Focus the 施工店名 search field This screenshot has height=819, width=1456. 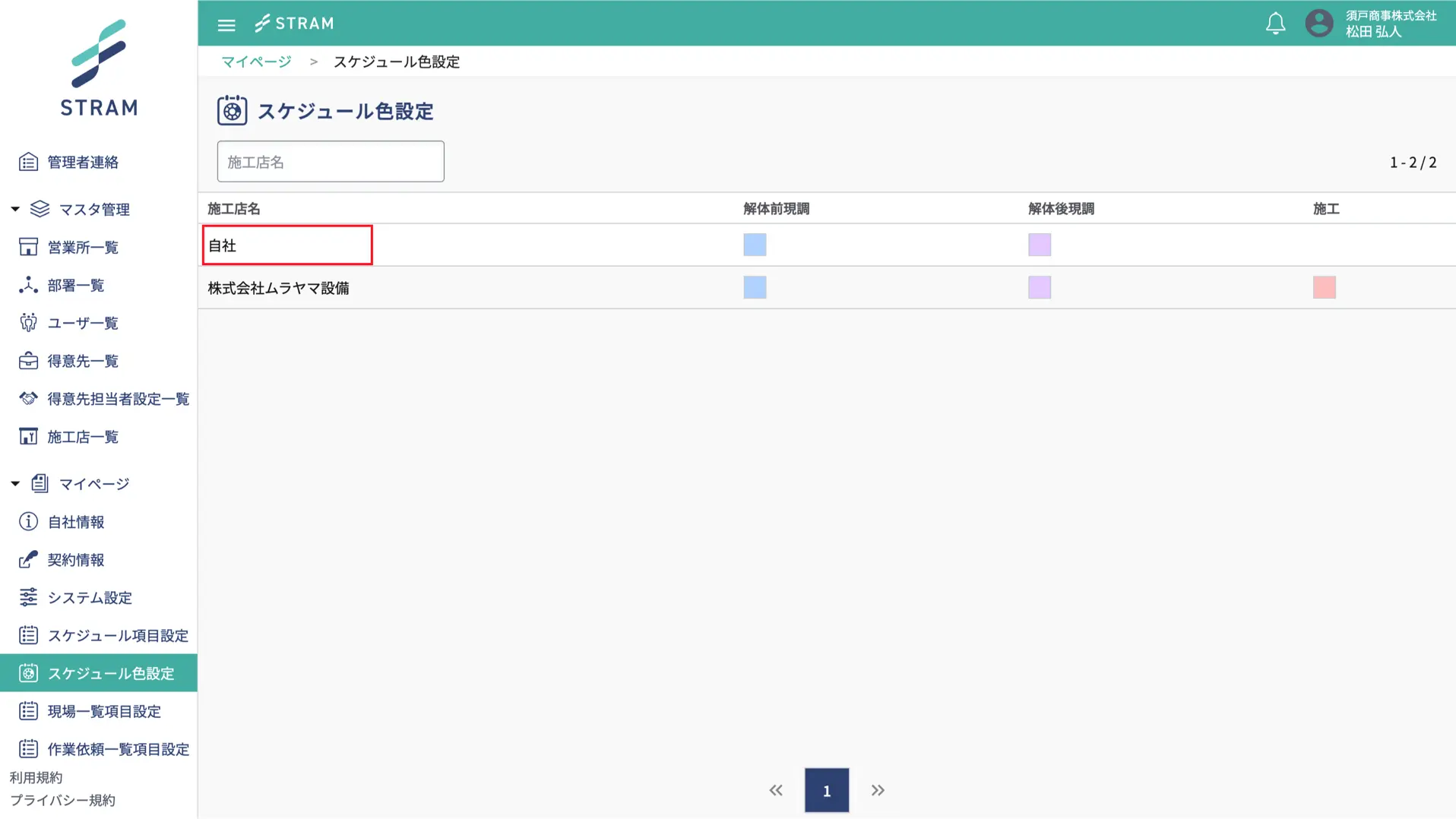pos(331,161)
